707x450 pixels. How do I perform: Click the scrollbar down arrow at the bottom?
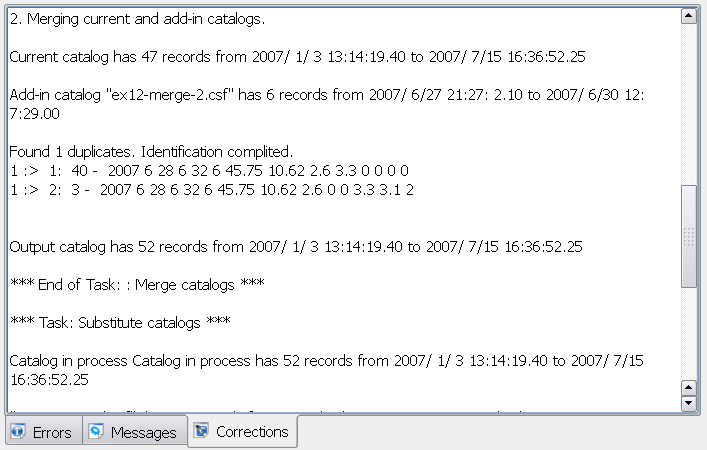click(689, 403)
